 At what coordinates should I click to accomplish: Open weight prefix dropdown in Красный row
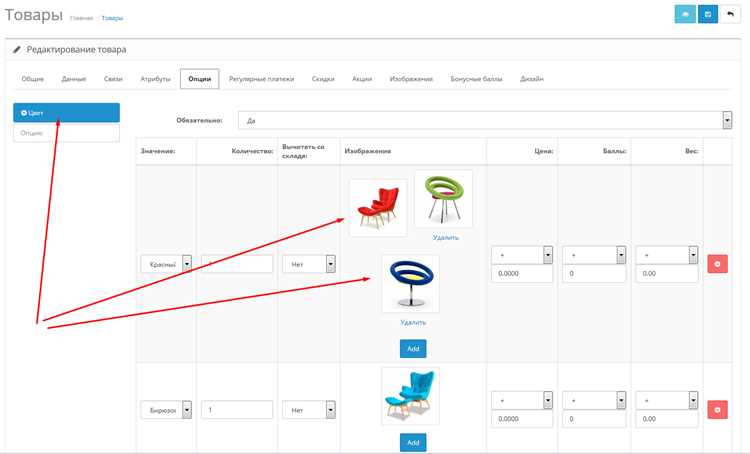667,255
